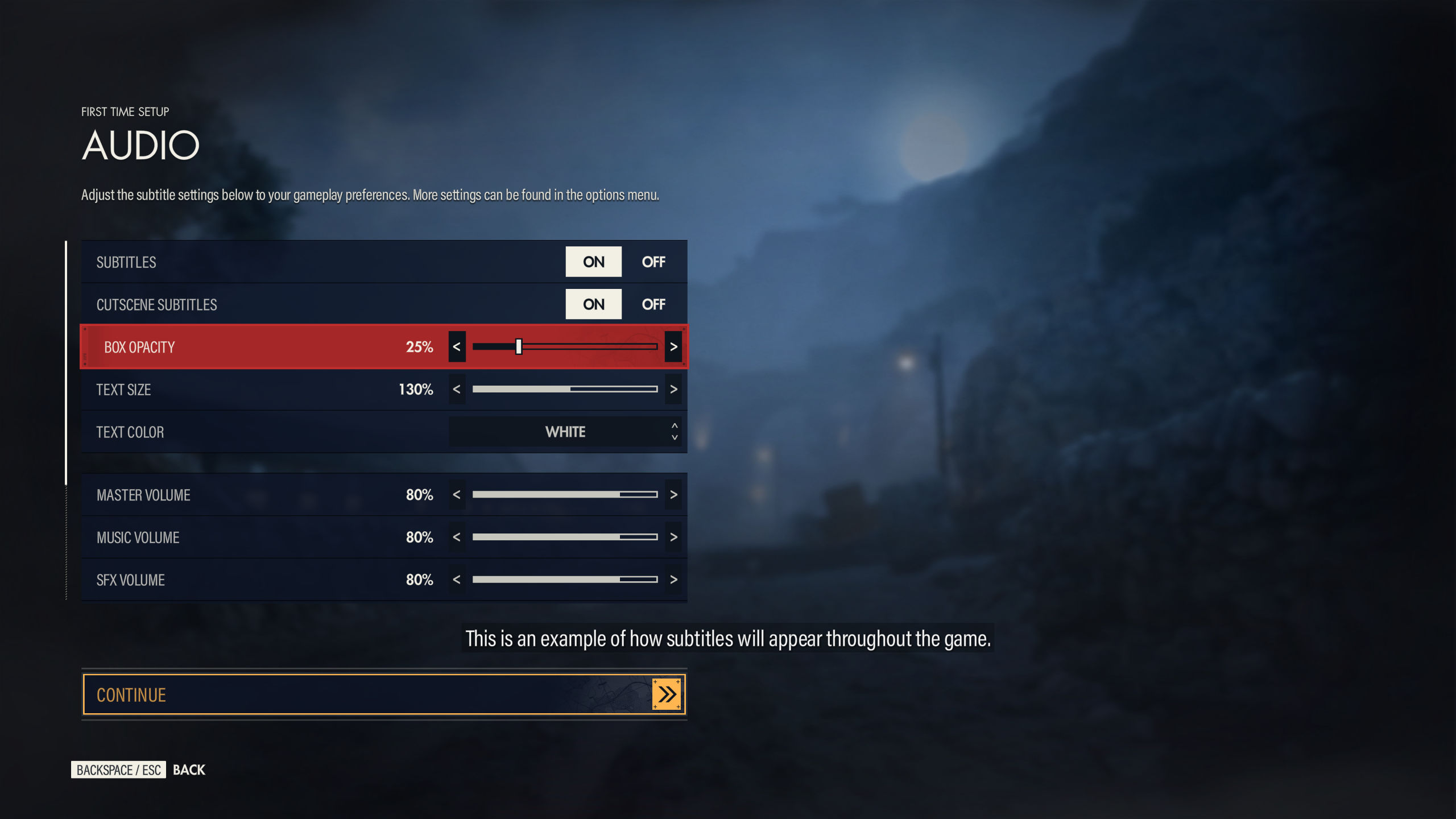This screenshot has width=1456, height=819.
Task: Click the left arrow to decrease Music Volume
Action: point(456,537)
